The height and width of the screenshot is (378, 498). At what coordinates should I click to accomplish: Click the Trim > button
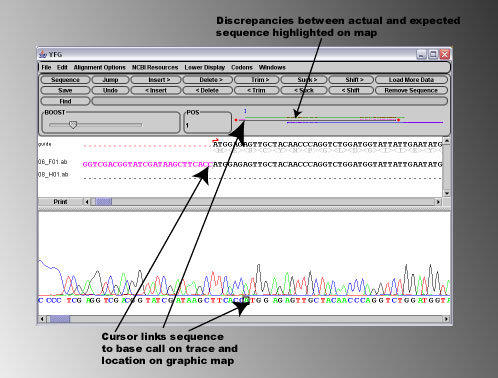[x=257, y=80]
